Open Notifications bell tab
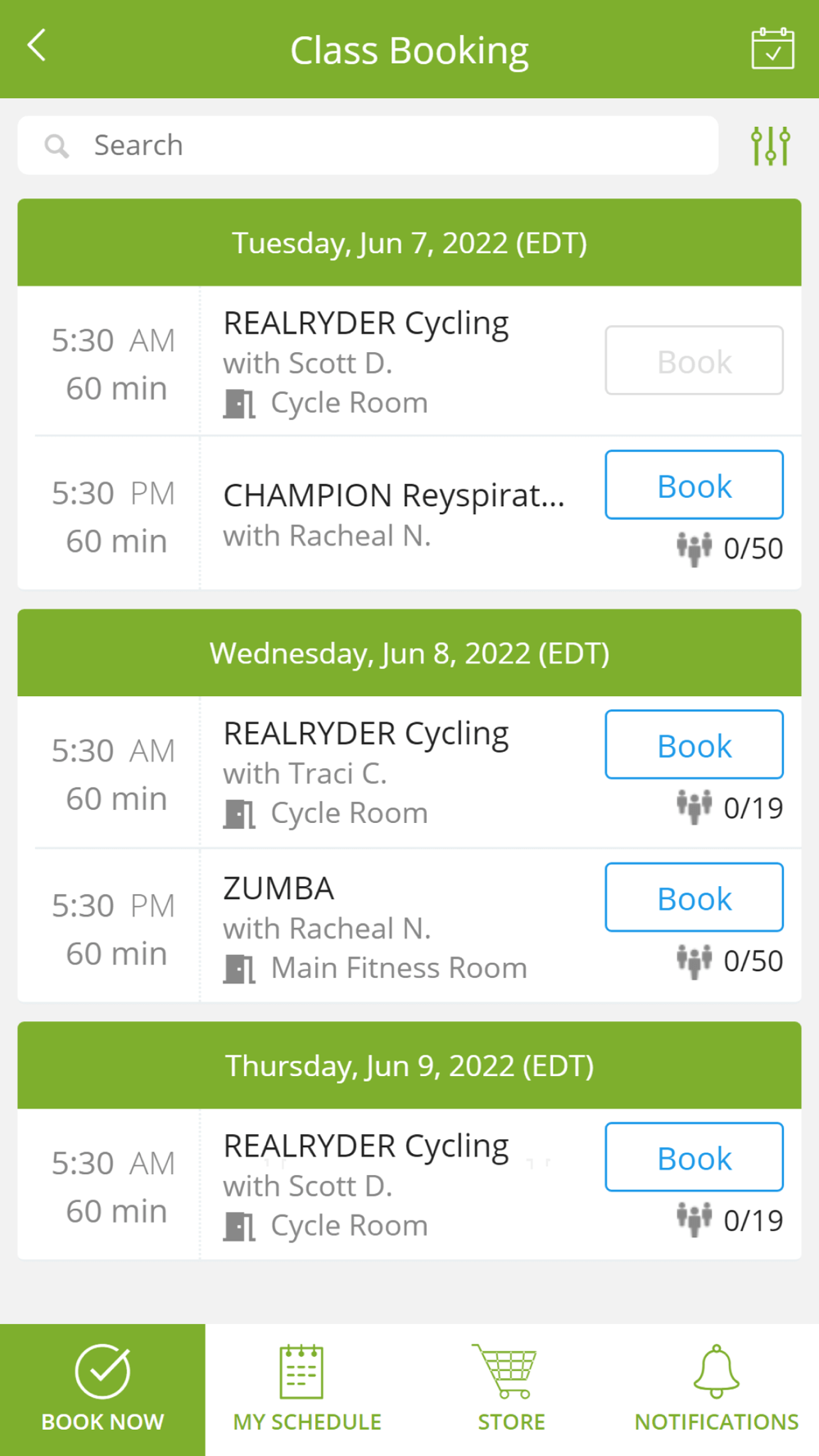This screenshot has height=1456, width=819. 717,1390
